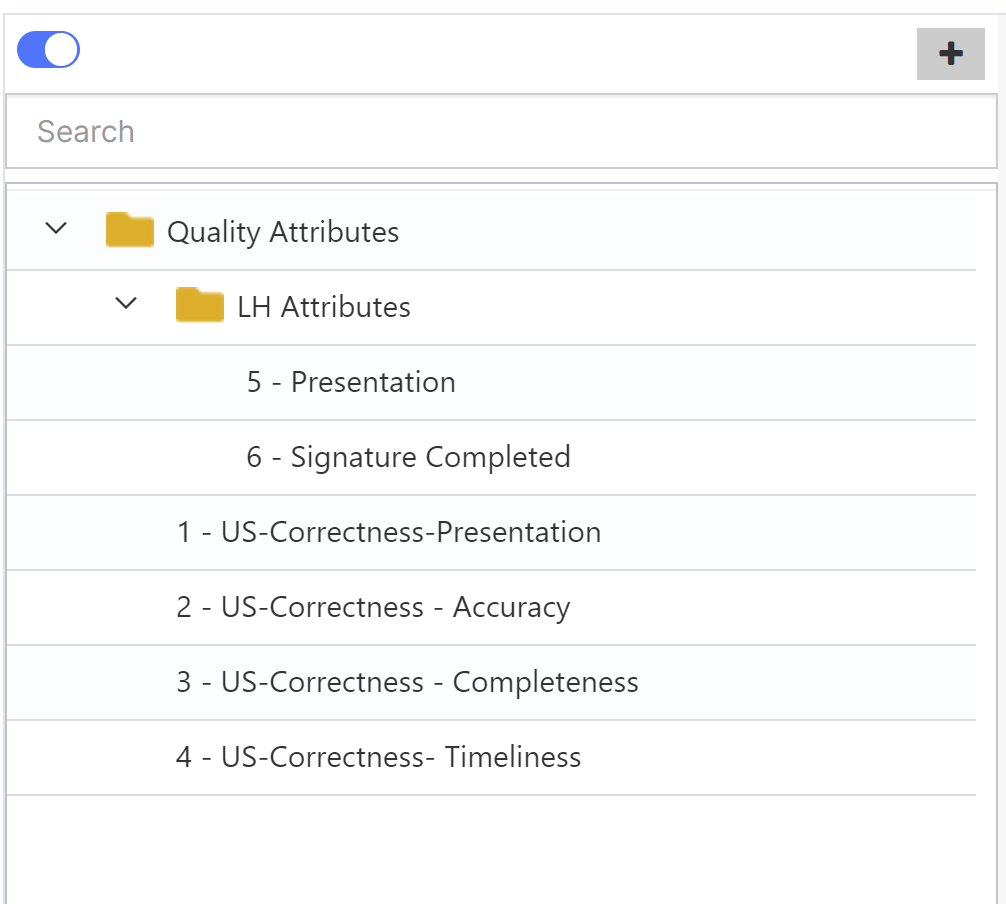1006x904 pixels.
Task: Select the Quality Attributes label
Action: coord(283,232)
